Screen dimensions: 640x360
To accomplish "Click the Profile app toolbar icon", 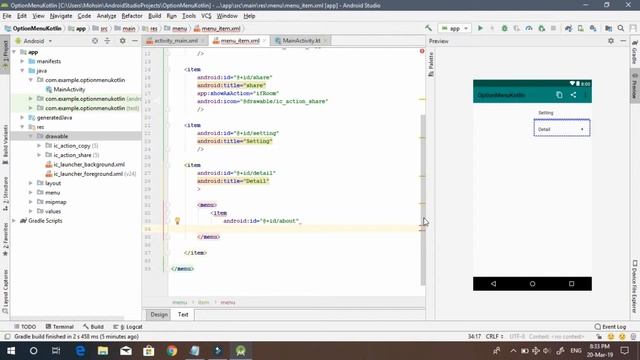I will [x=529, y=28].
